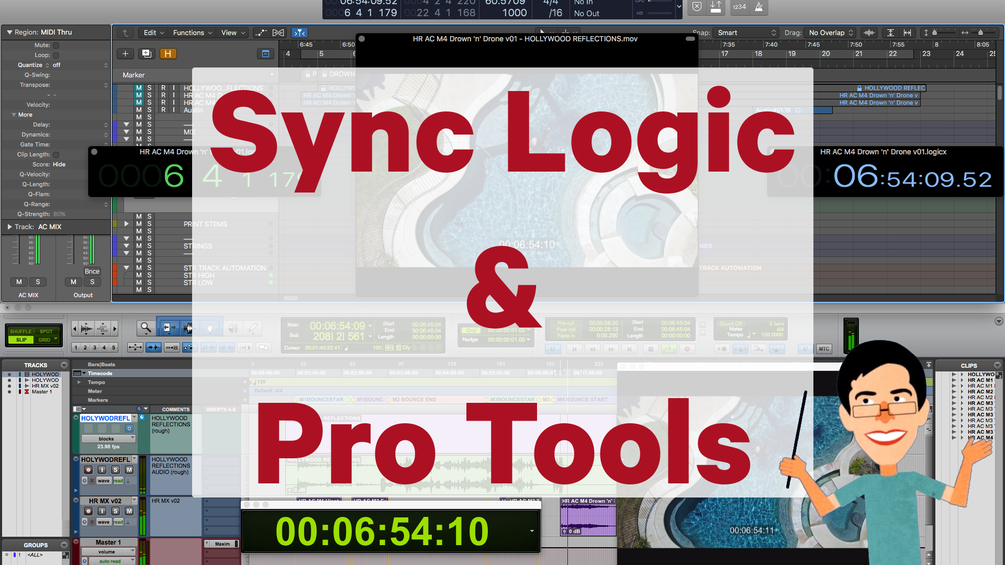Solo the HR MX v02 track
The height and width of the screenshot is (565, 1005).
(x=115, y=511)
